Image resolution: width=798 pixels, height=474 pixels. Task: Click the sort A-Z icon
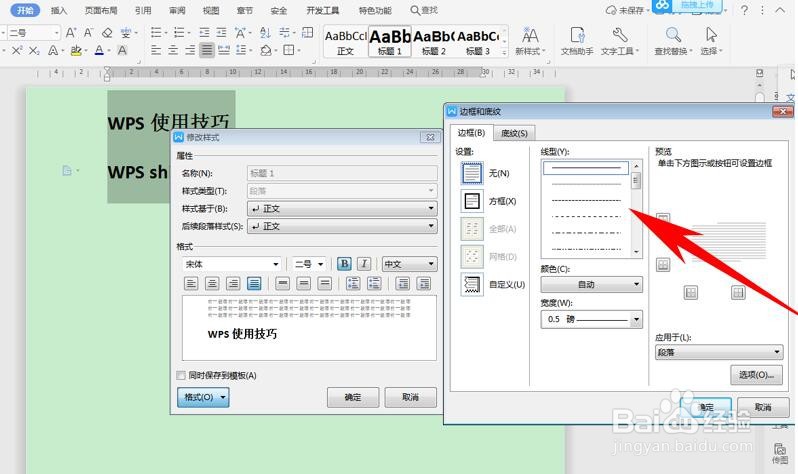(x=265, y=33)
